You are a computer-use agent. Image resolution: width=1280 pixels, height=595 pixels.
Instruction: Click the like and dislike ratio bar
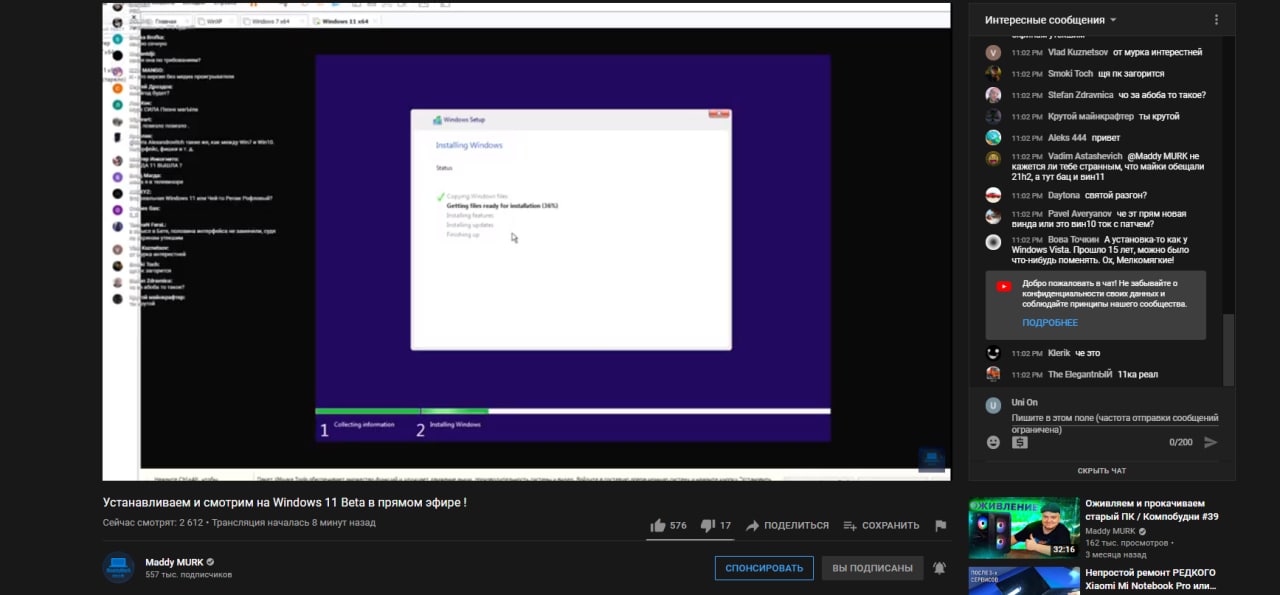coord(690,540)
